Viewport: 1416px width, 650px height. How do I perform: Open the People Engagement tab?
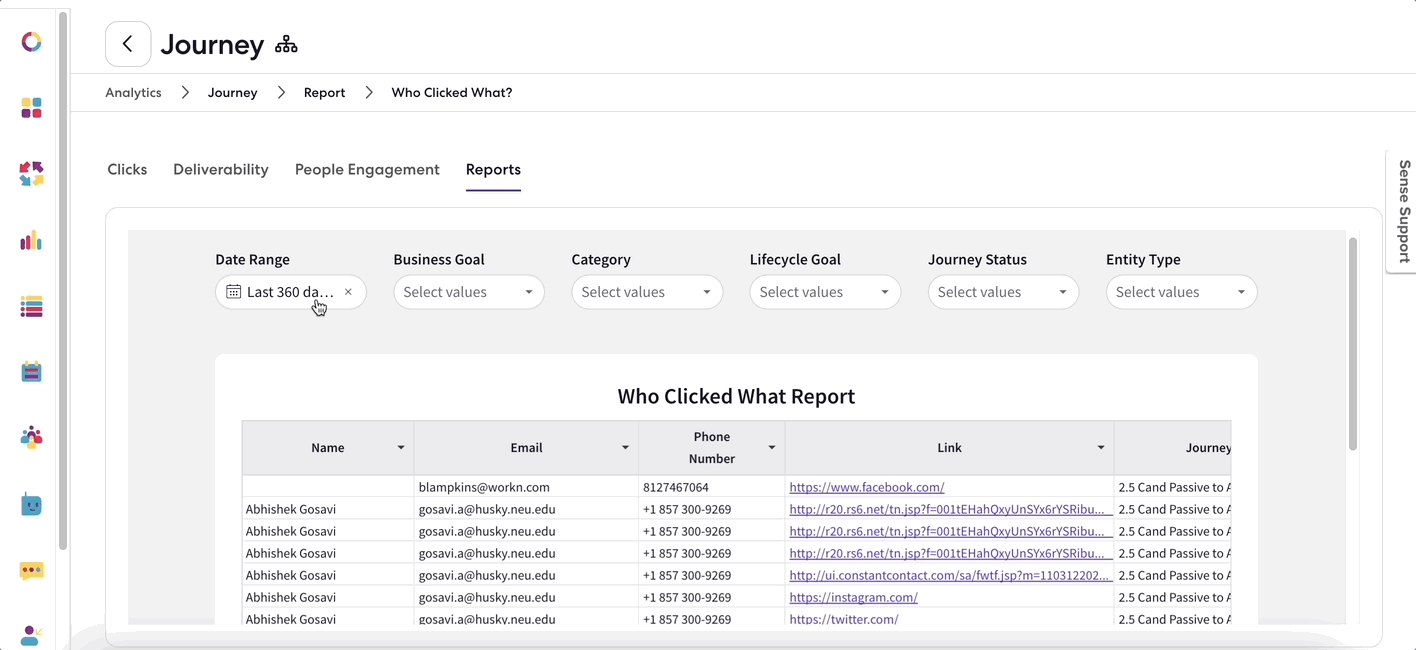point(367,169)
